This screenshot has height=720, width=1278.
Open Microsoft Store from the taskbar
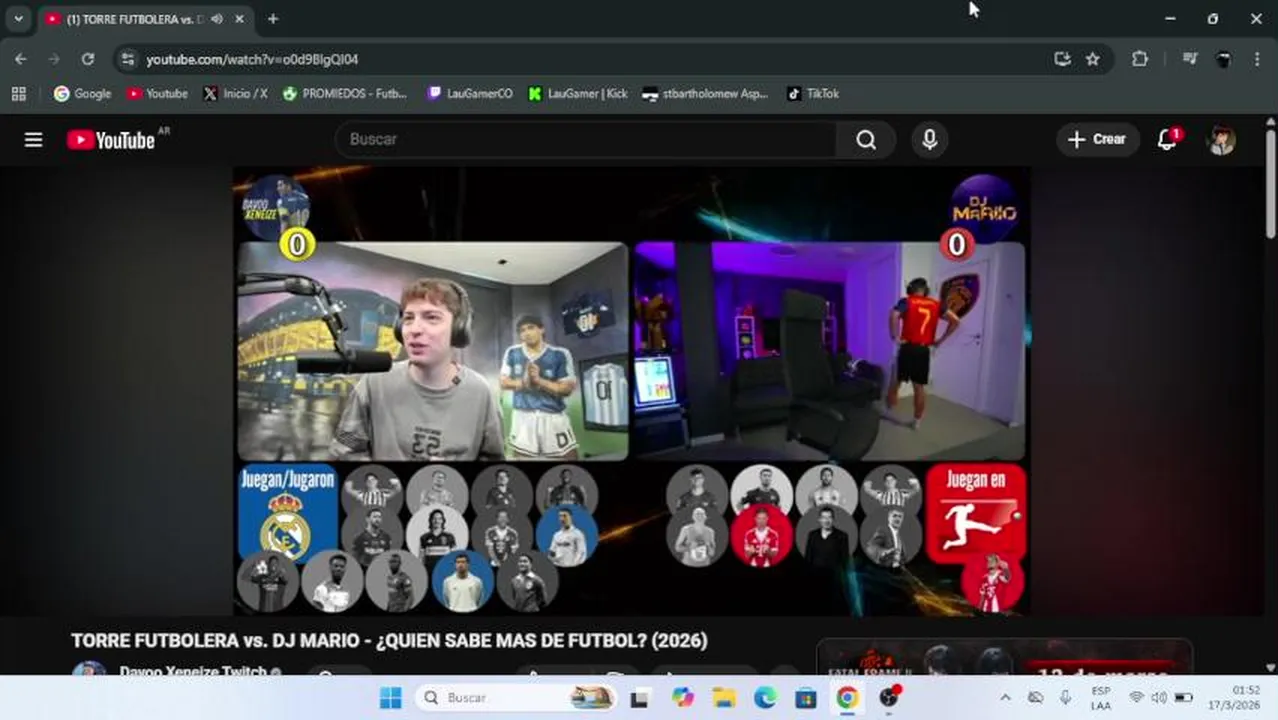pyautogui.click(x=806, y=698)
